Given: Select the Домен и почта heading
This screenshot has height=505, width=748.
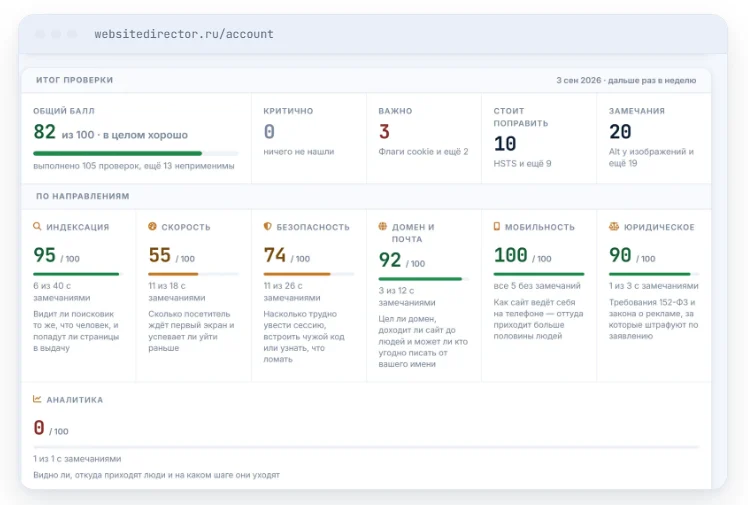Looking at the screenshot, I should tap(413, 233).
